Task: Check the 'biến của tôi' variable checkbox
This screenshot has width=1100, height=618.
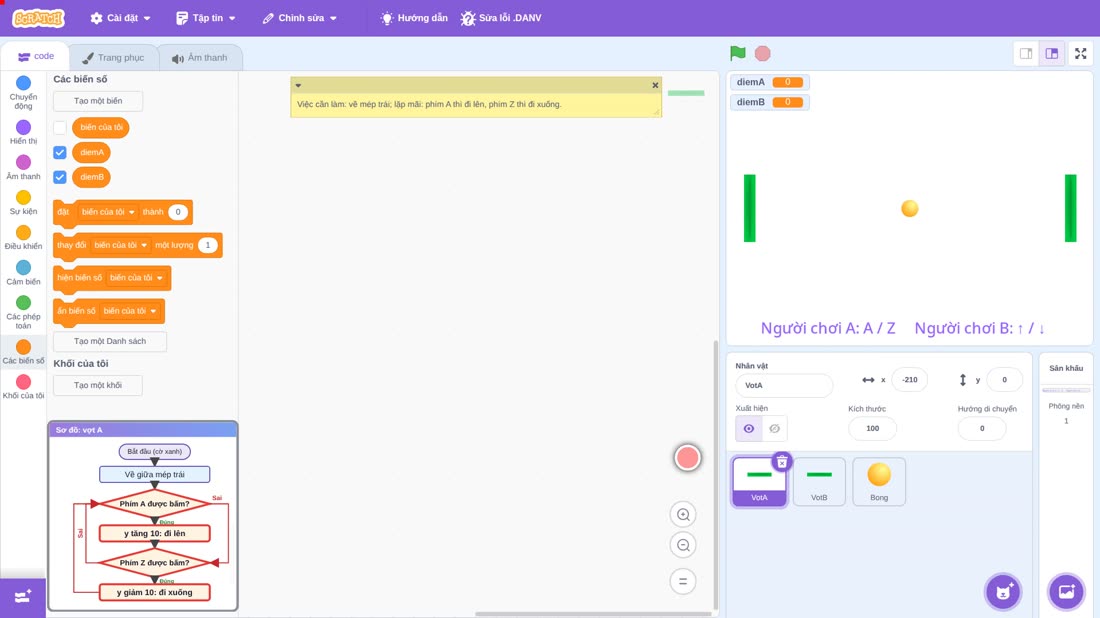Action: click(x=60, y=128)
